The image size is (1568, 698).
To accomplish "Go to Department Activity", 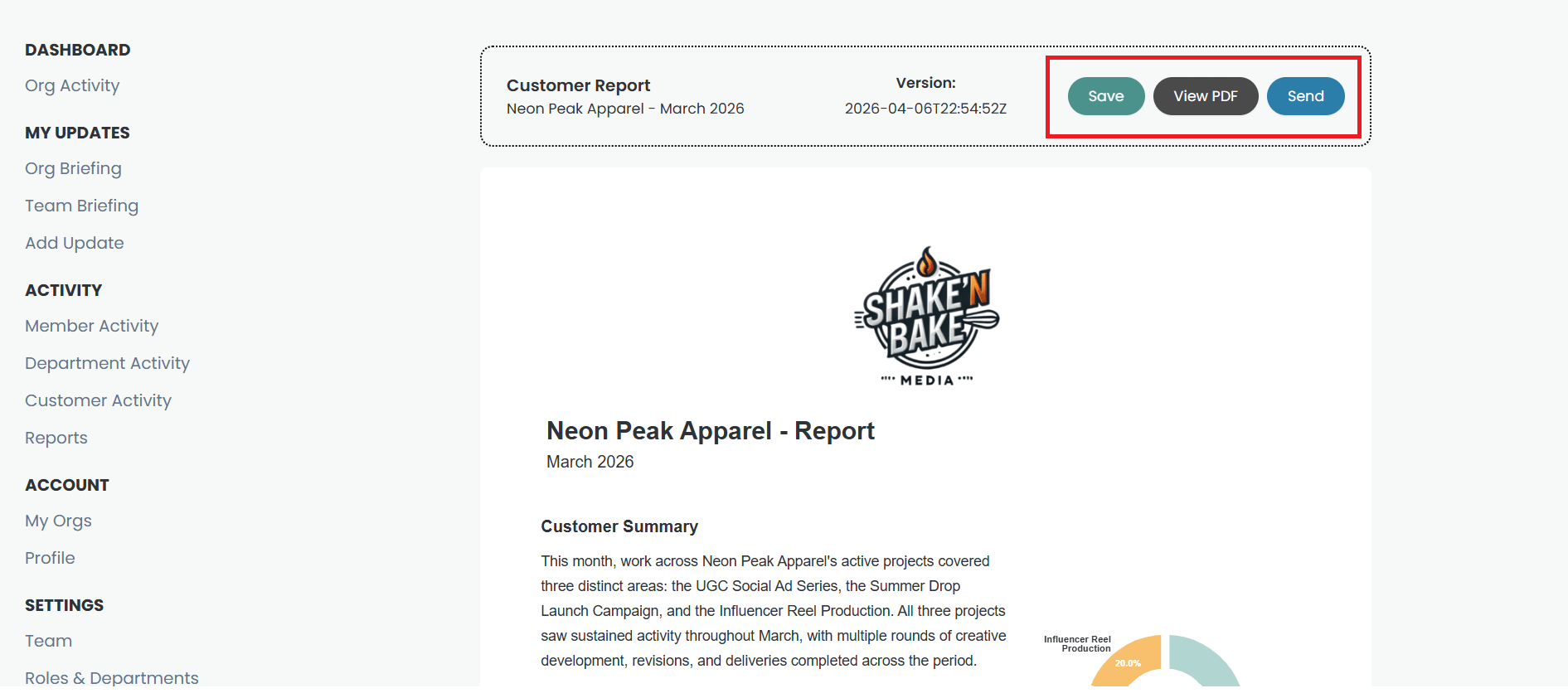I will [107, 363].
